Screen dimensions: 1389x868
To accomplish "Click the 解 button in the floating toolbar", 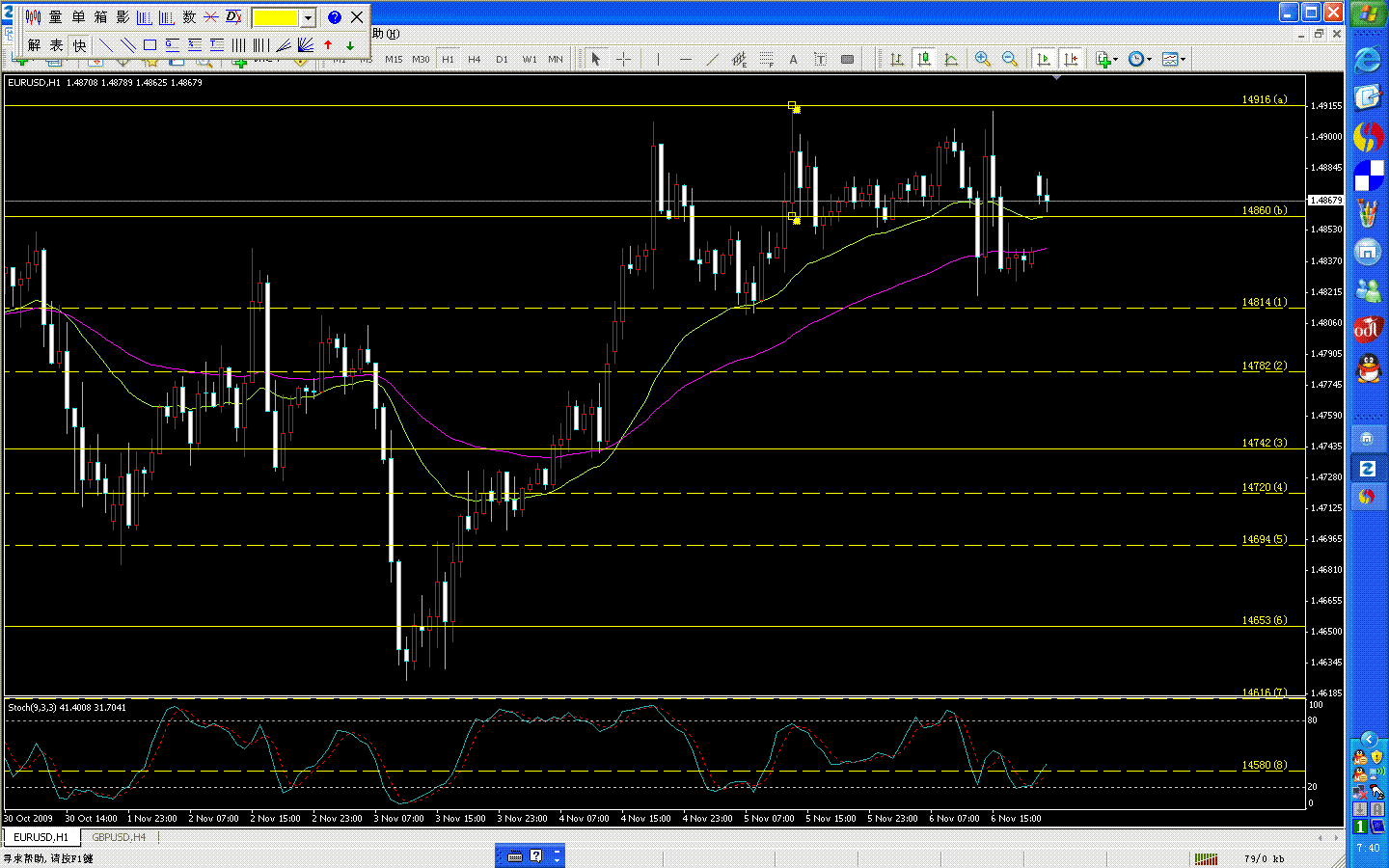I will (35, 45).
